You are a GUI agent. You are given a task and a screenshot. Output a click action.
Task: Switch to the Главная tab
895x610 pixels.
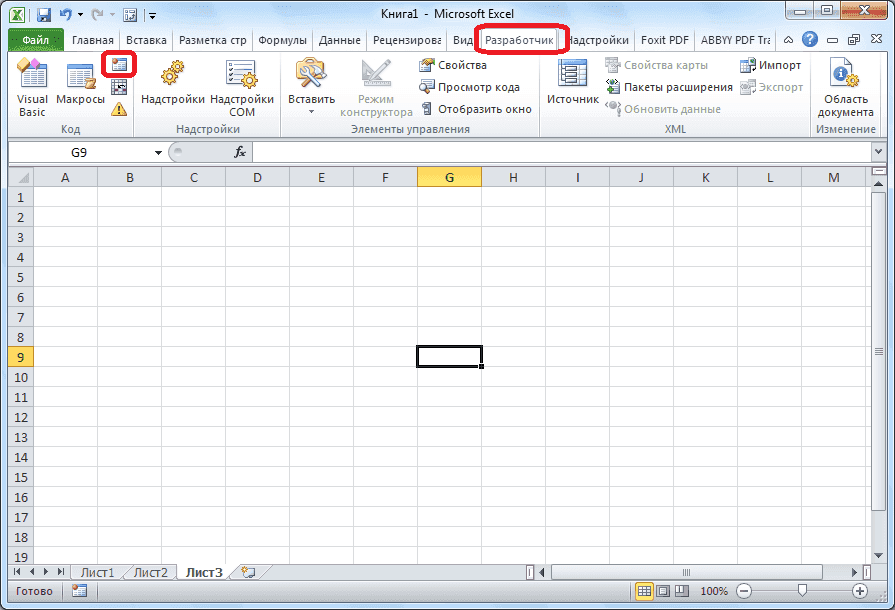pyautogui.click(x=92, y=40)
